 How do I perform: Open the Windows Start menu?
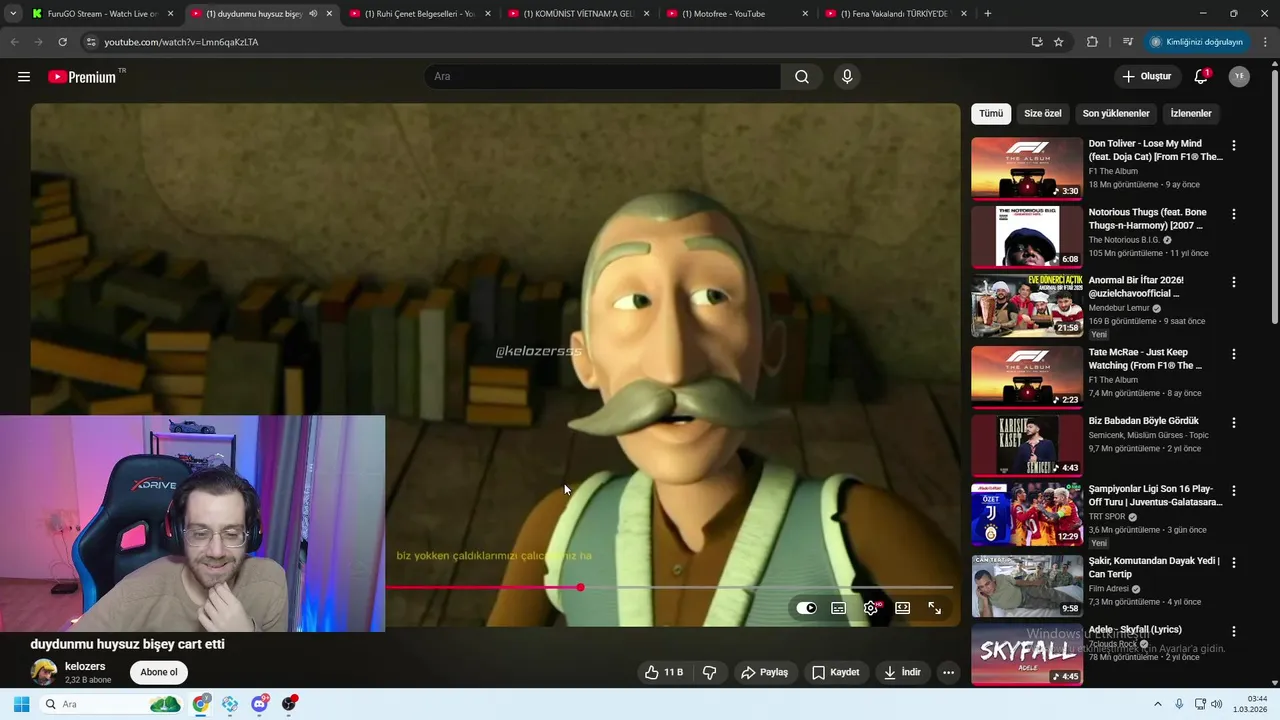pyautogui.click(x=21, y=704)
